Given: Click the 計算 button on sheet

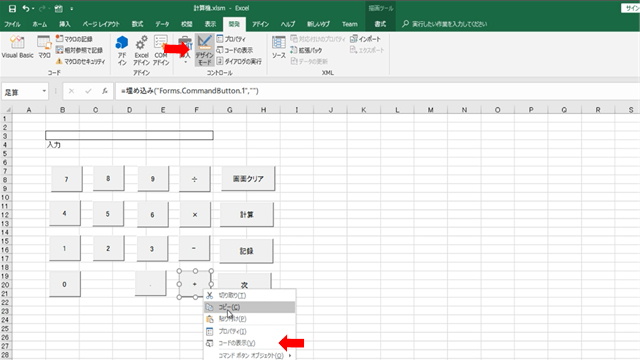Looking at the screenshot, I should point(247,215).
